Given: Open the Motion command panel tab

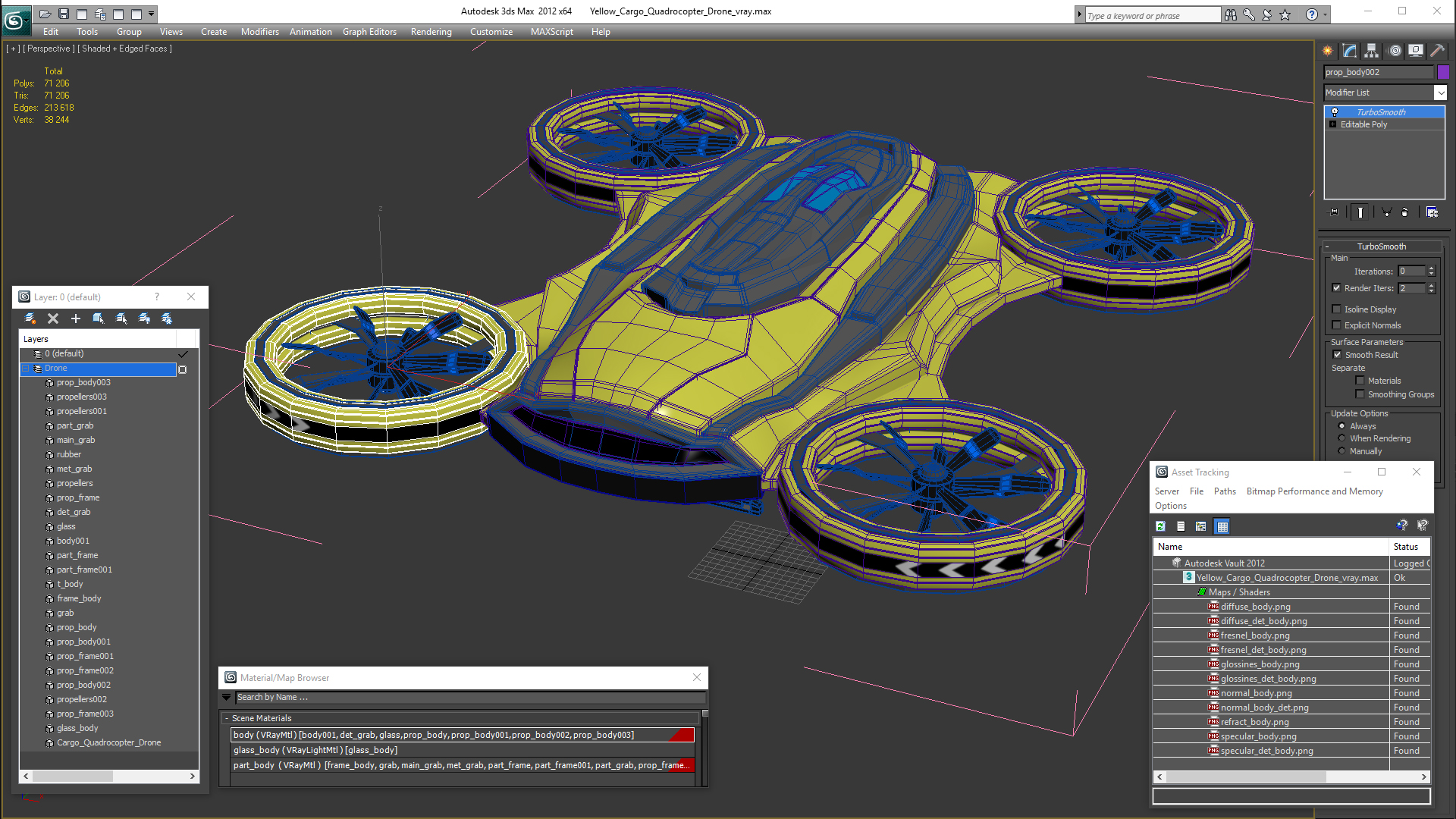Looking at the screenshot, I should [1395, 51].
